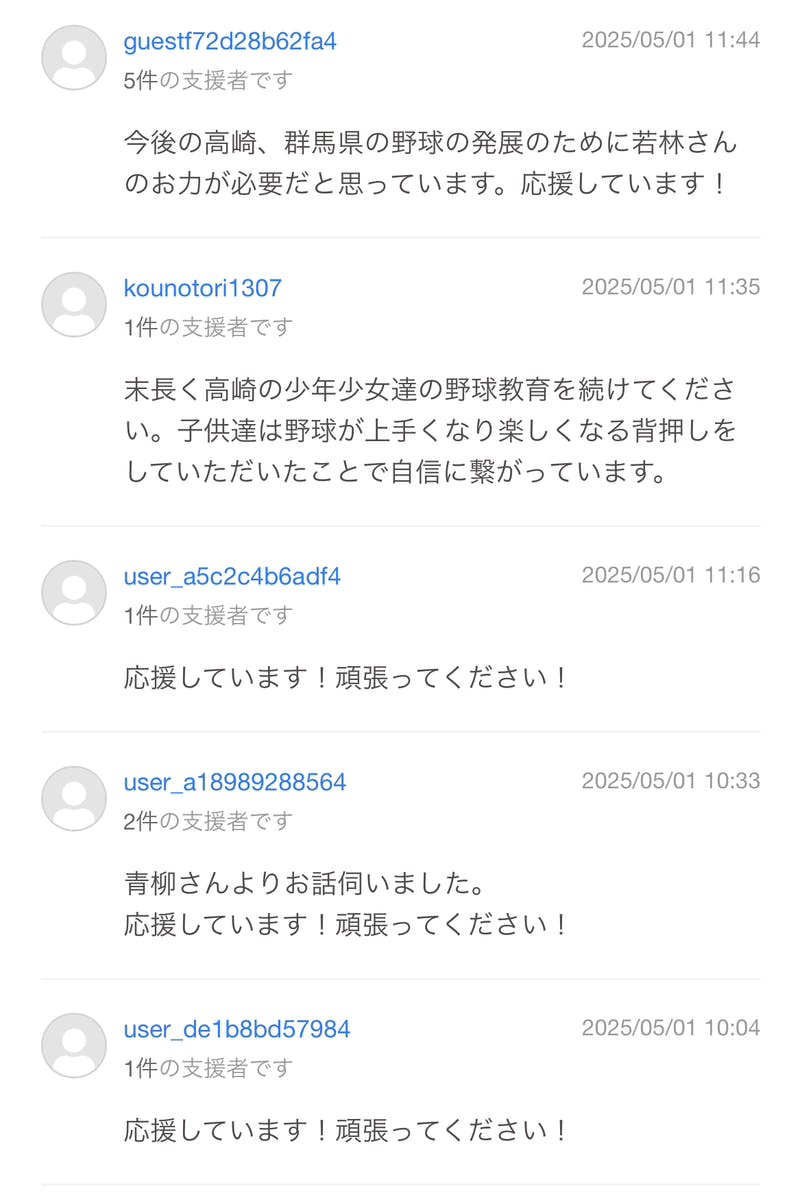This screenshot has height=1200, width=802.
Task: Select the 2025/05/01 10:04 timestamp
Action: click(x=670, y=1028)
